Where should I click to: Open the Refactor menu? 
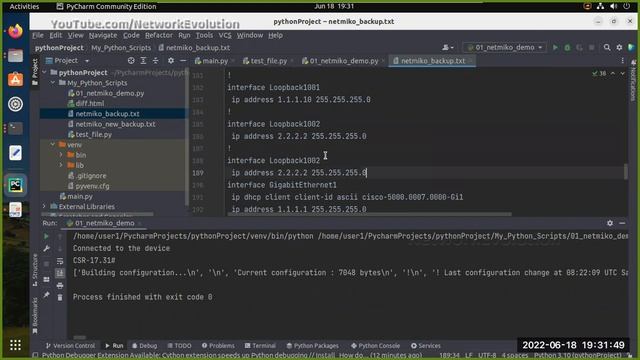pos(159,36)
